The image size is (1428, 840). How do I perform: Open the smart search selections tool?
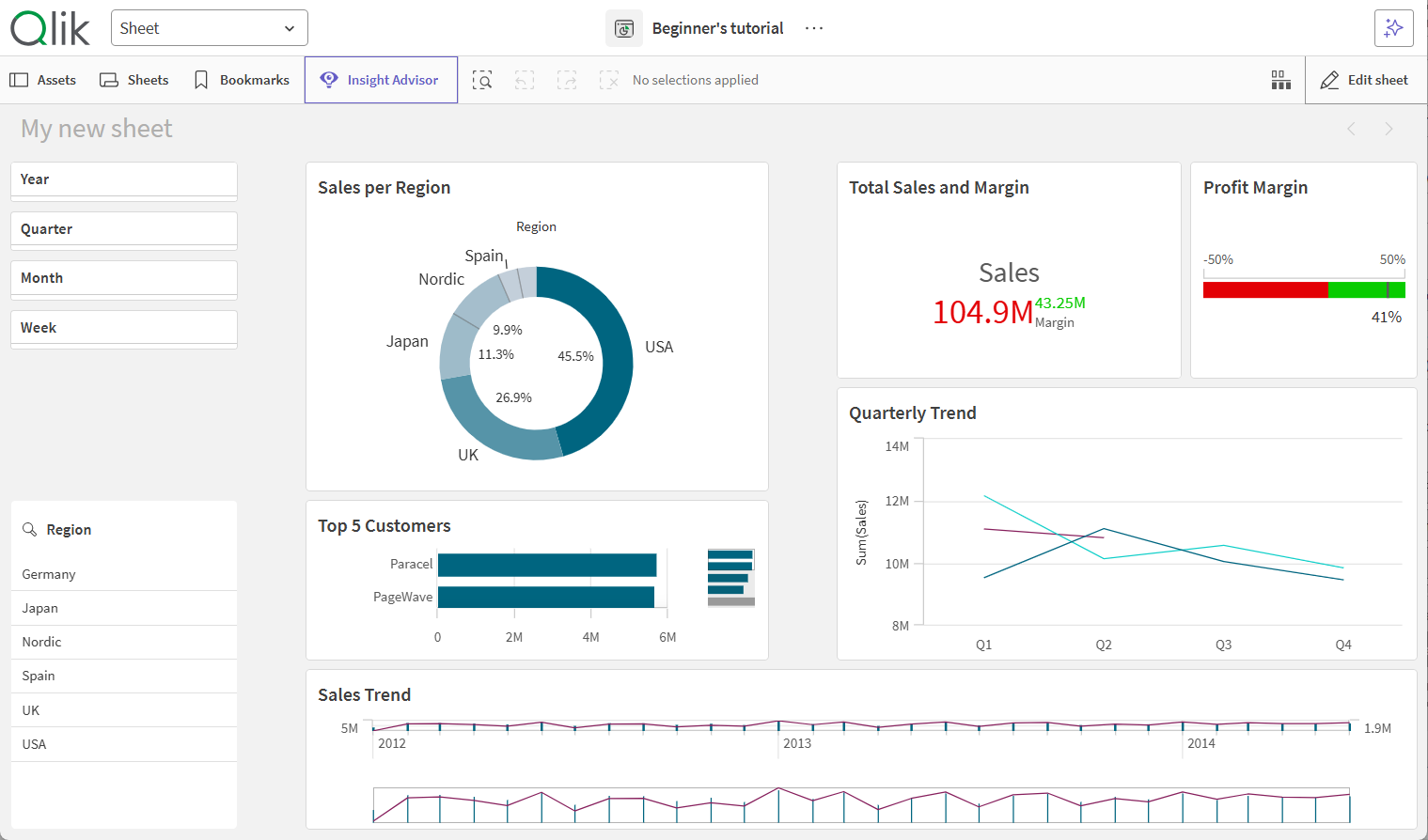click(x=482, y=80)
